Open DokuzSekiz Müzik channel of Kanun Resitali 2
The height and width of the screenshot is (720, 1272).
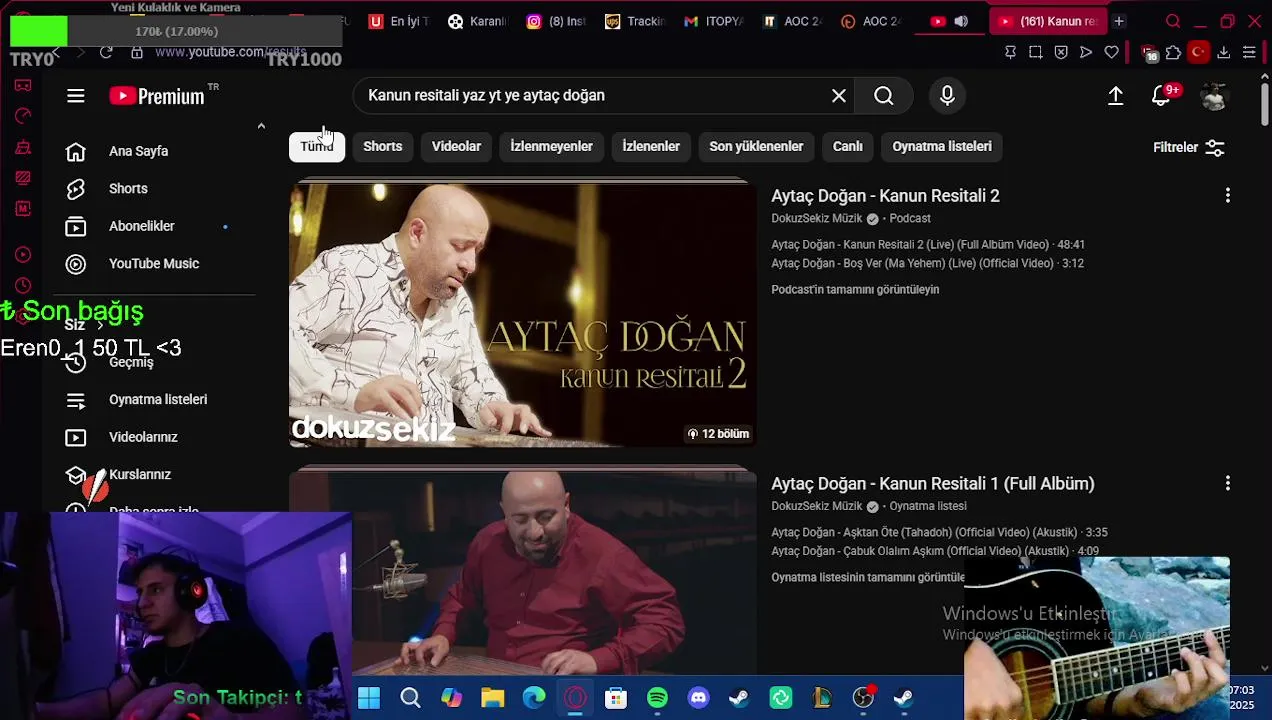point(817,219)
